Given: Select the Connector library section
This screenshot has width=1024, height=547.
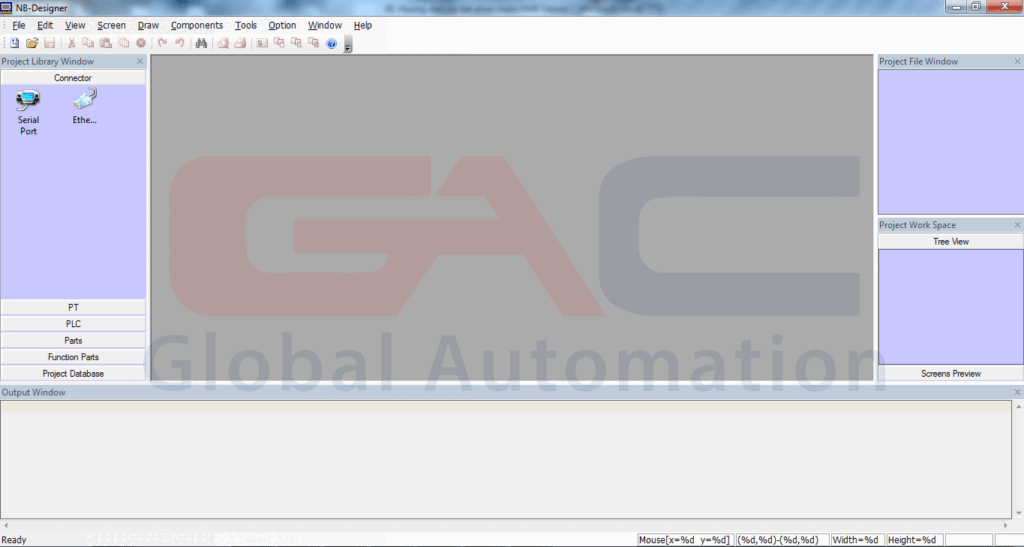Looking at the screenshot, I should pyautogui.click(x=73, y=78).
